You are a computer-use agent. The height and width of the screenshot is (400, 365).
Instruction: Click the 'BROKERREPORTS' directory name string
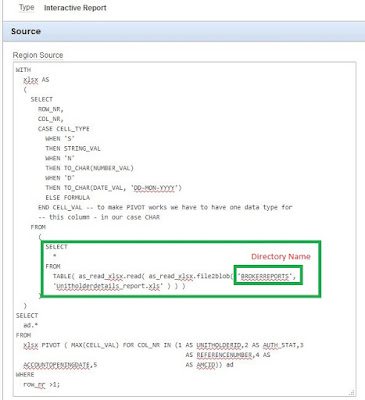click(266, 276)
